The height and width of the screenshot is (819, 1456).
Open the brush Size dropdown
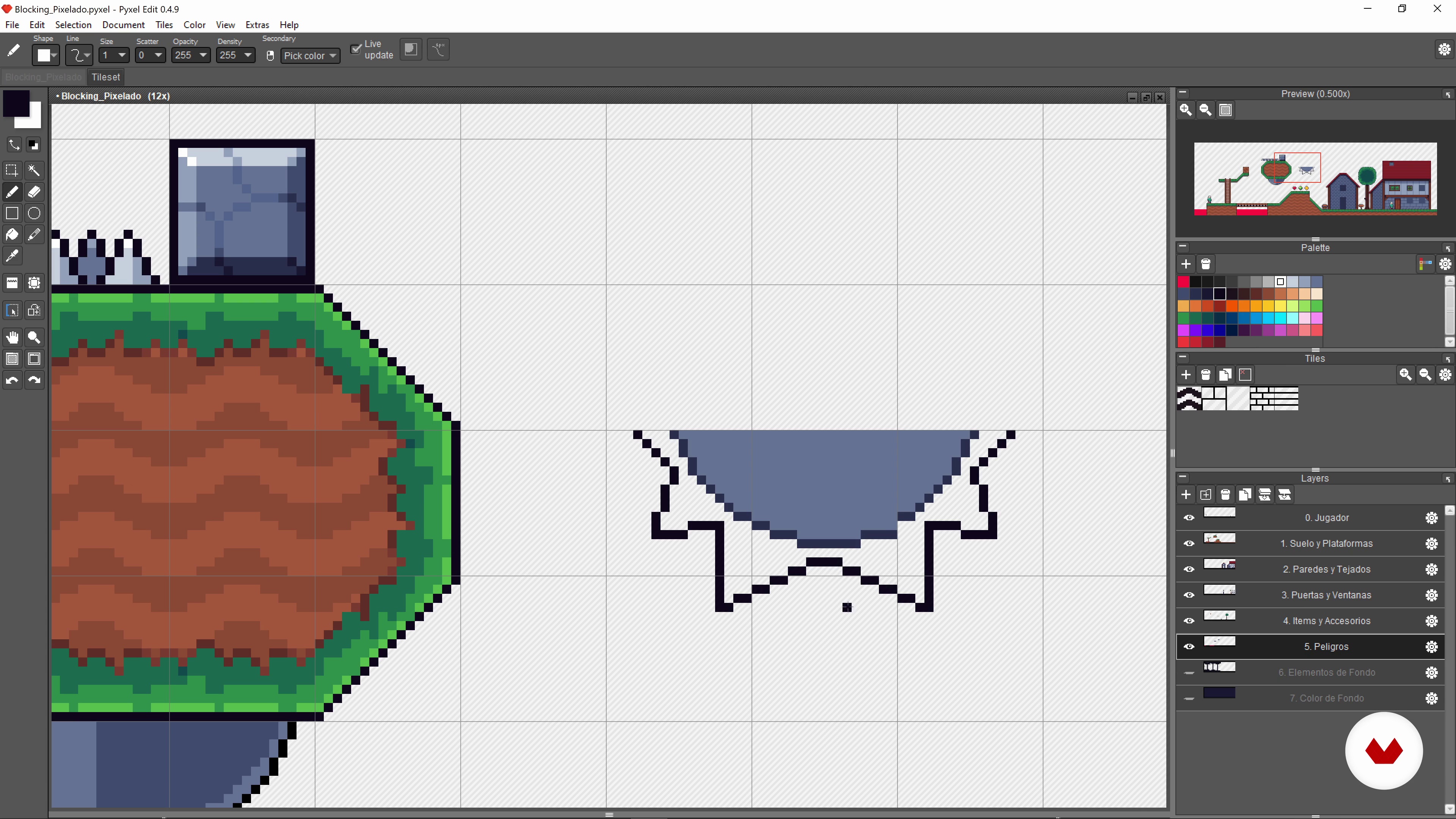tap(114, 55)
